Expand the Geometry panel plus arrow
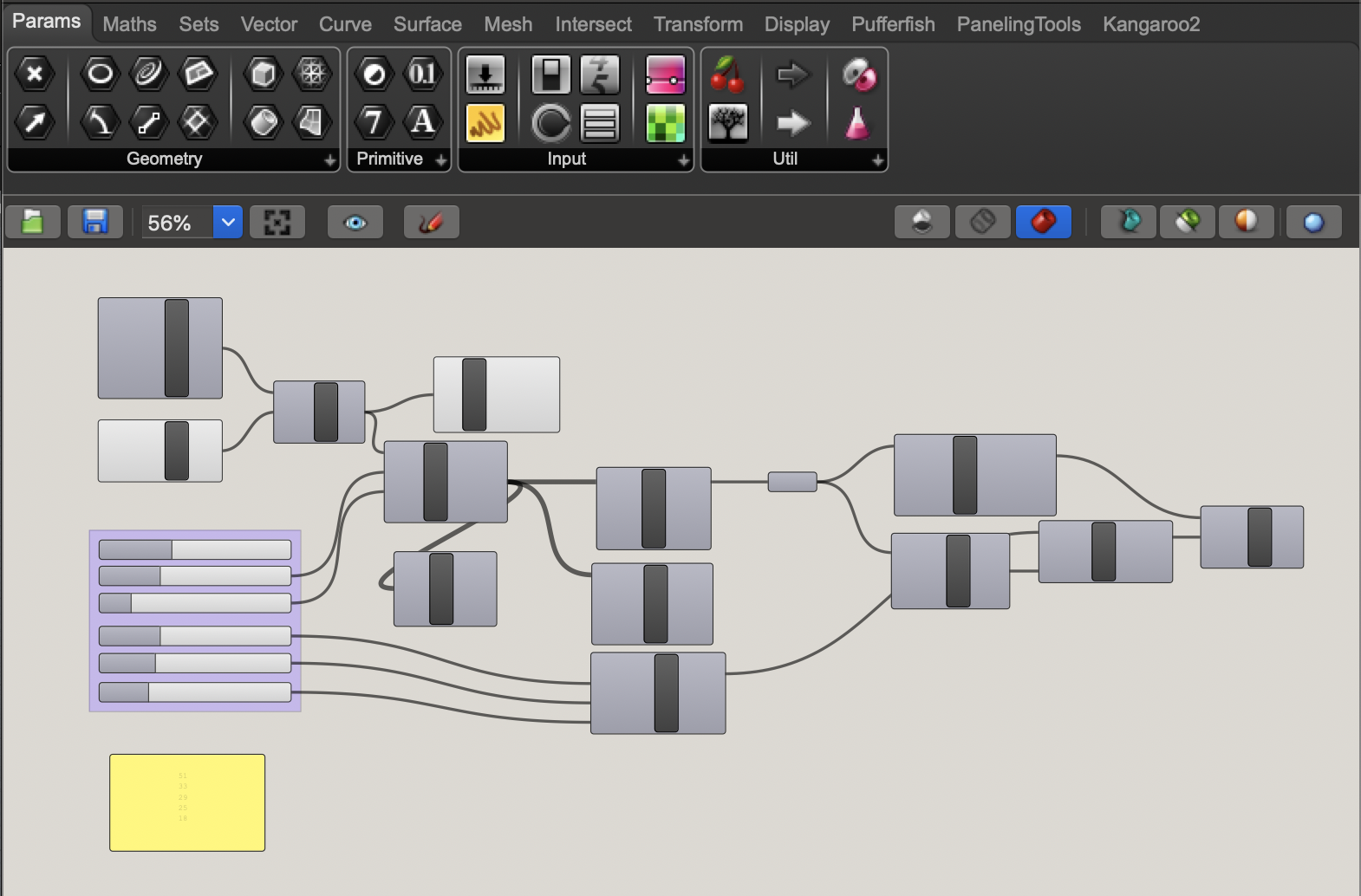The width and height of the screenshot is (1361, 896). tap(329, 160)
